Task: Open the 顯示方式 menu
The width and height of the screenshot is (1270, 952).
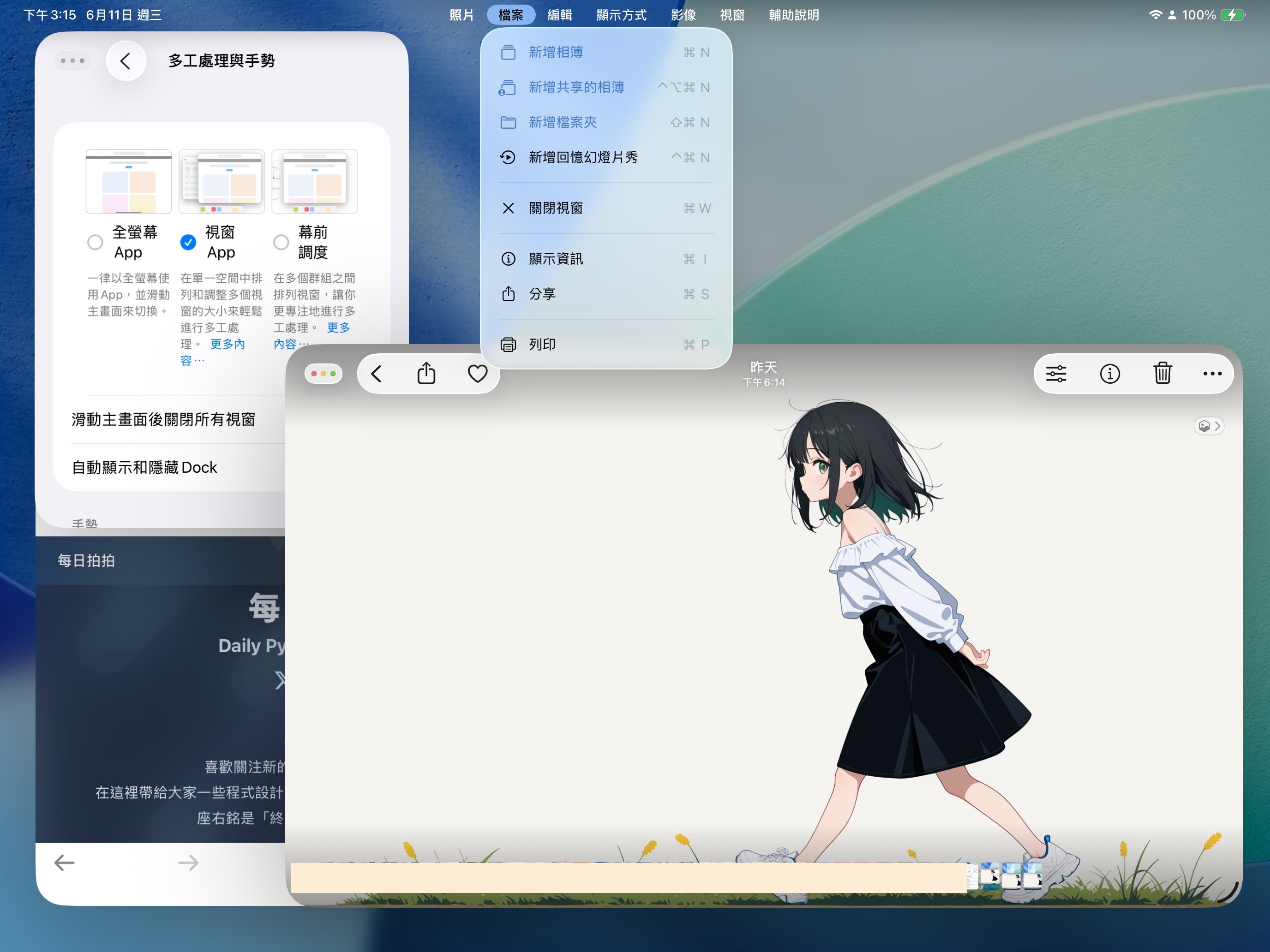Action: coord(621,15)
